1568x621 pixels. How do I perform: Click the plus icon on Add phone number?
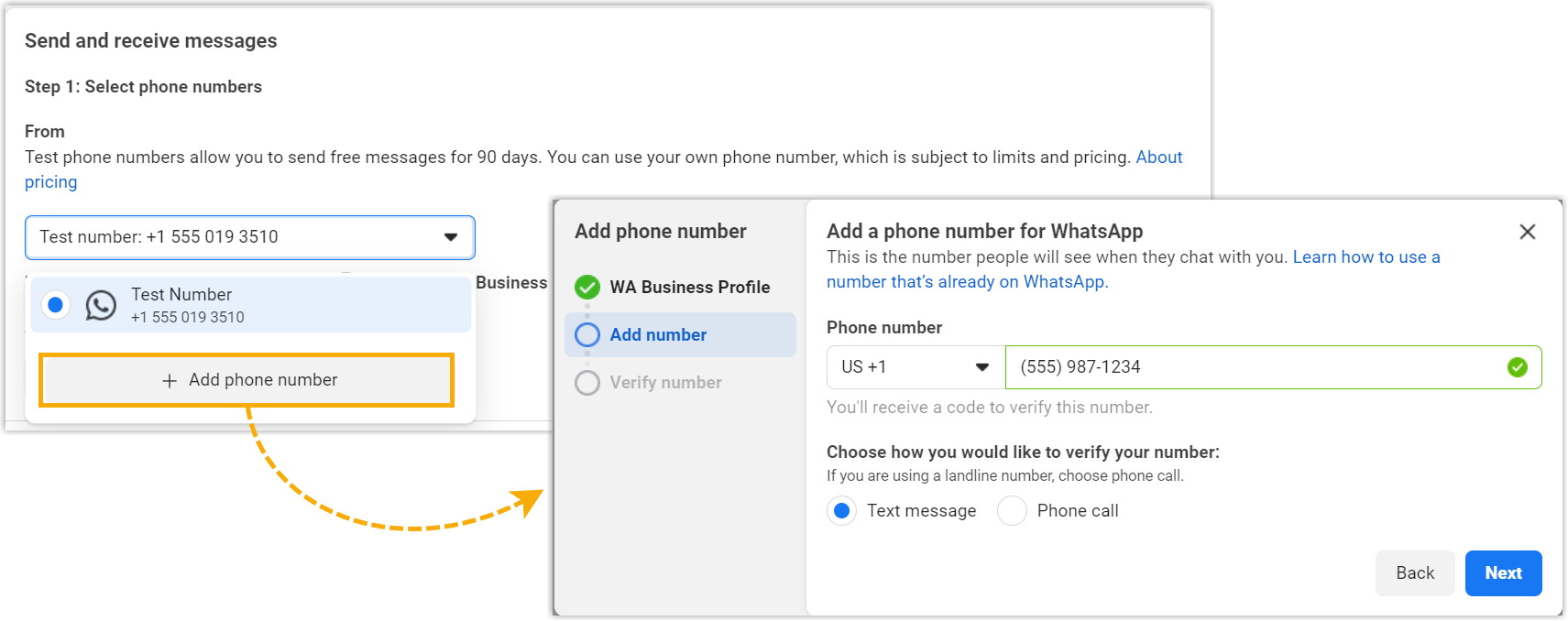click(170, 381)
